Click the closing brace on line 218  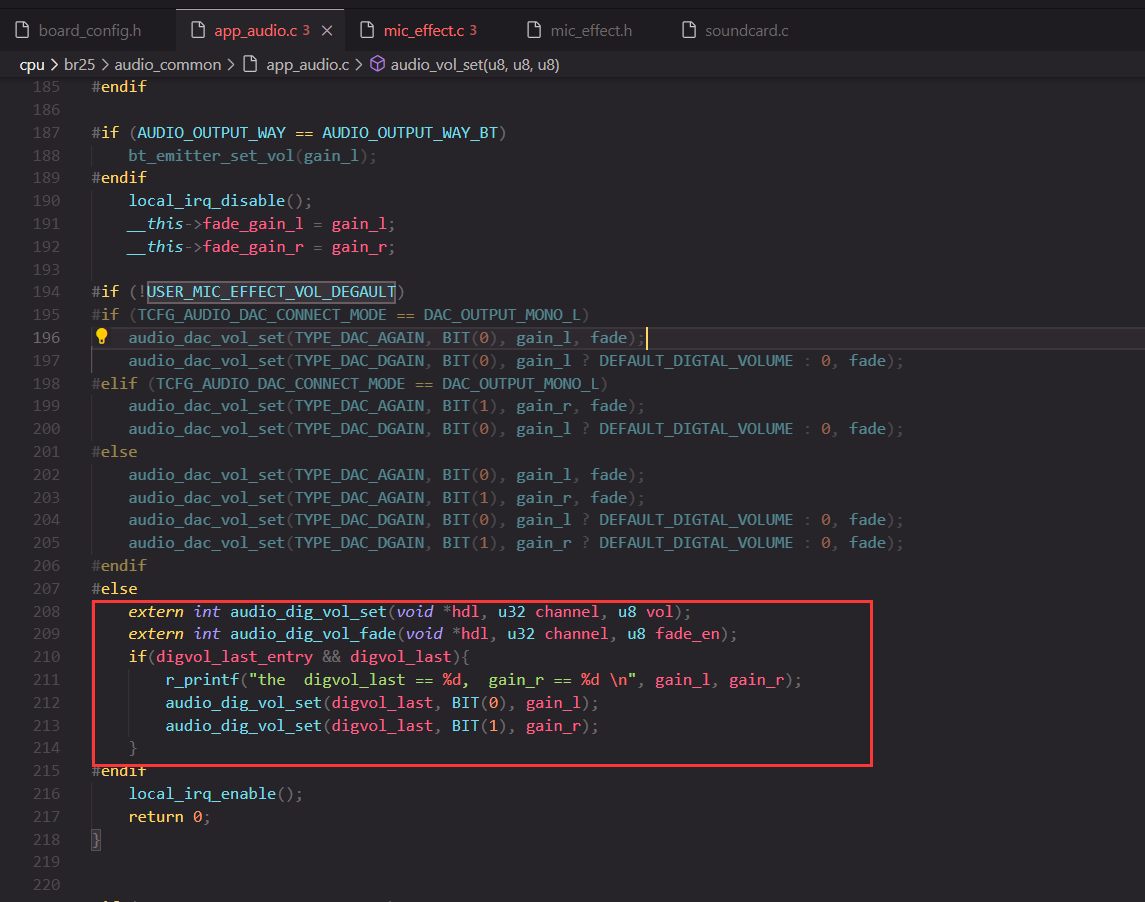[96, 840]
